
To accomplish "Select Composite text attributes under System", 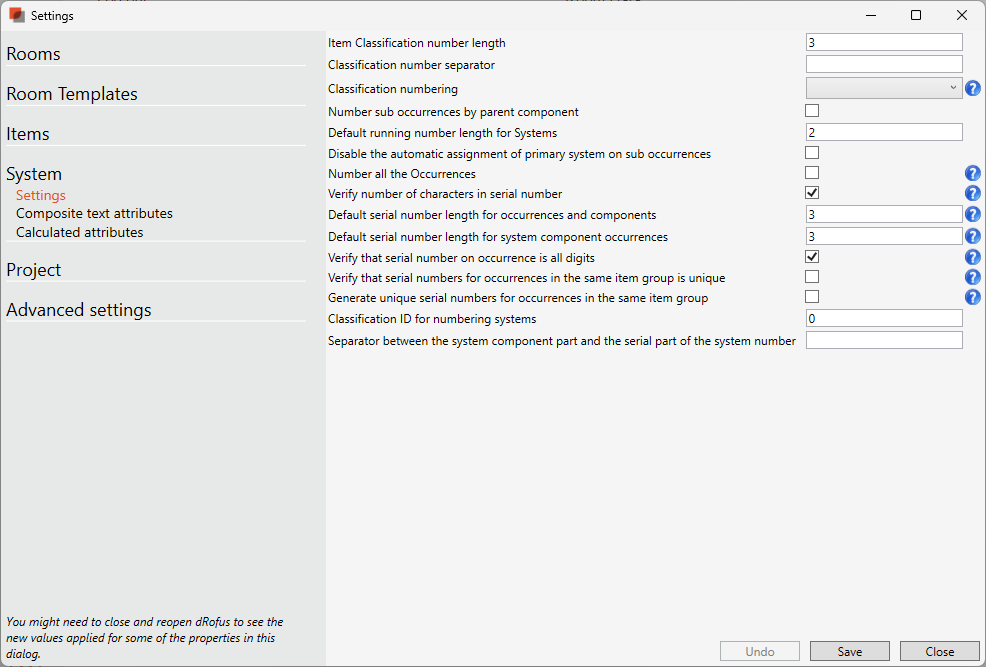I will [94, 213].
